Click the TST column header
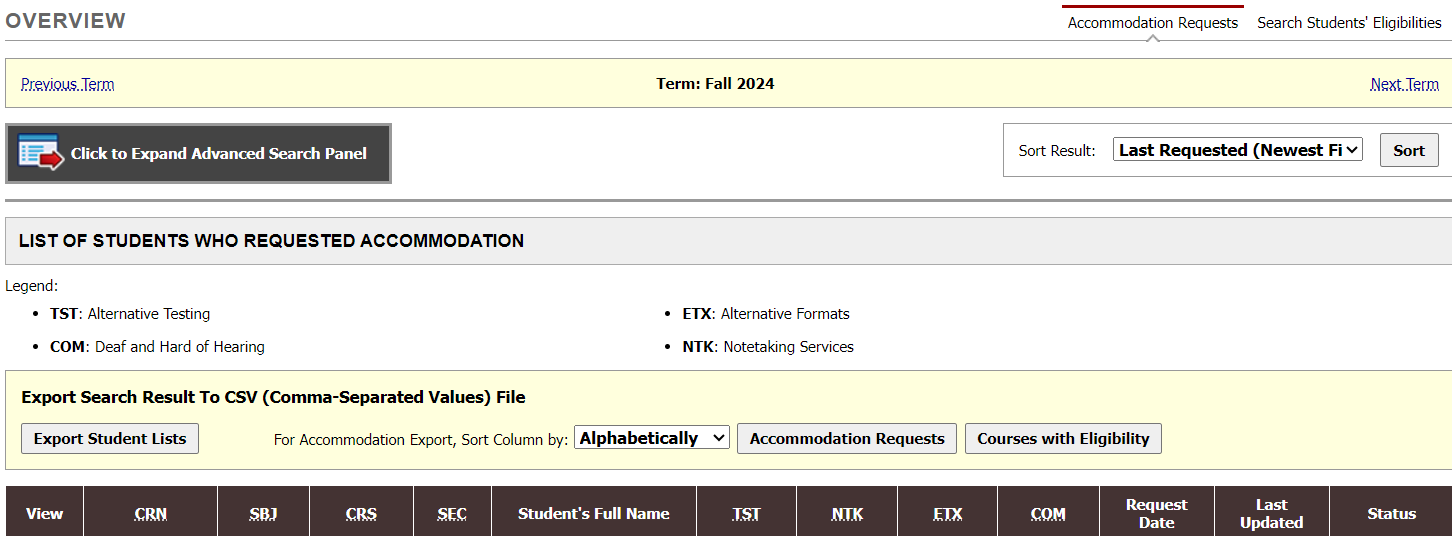 click(x=746, y=514)
